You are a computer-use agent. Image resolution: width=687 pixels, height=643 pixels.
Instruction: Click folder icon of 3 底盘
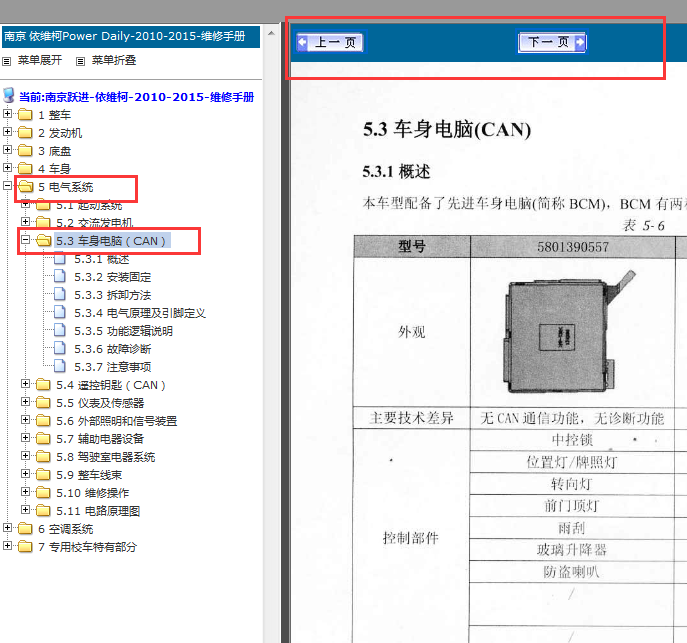pyautogui.click(x=25, y=150)
